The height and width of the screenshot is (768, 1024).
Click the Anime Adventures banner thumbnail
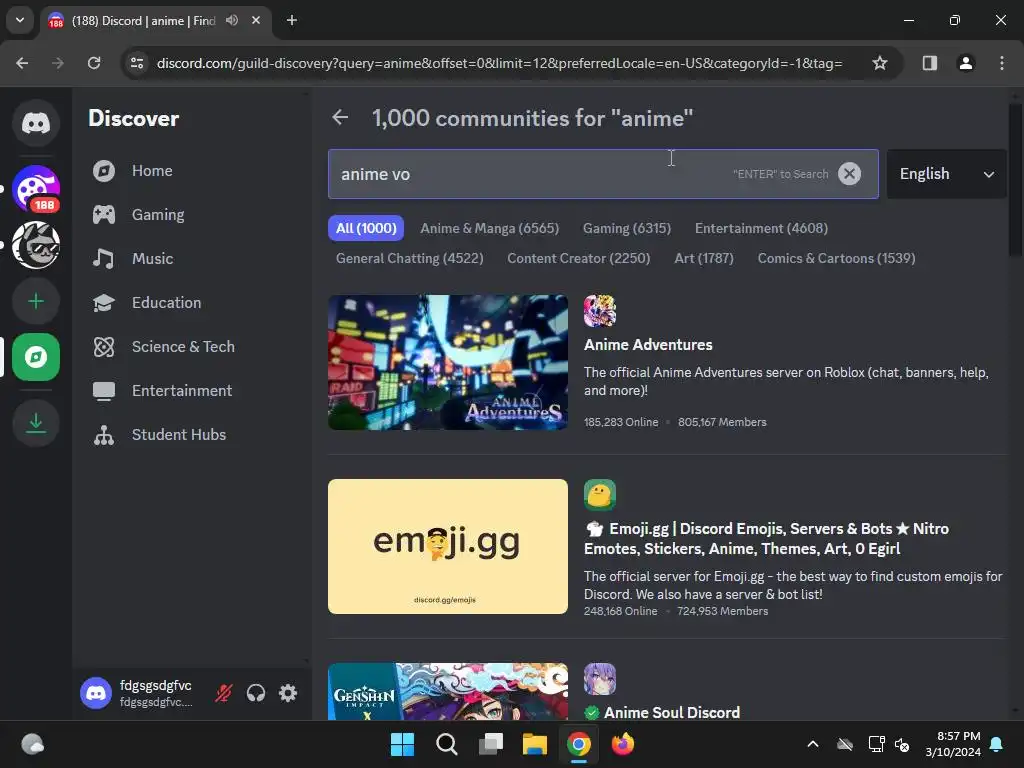click(x=447, y=362)
